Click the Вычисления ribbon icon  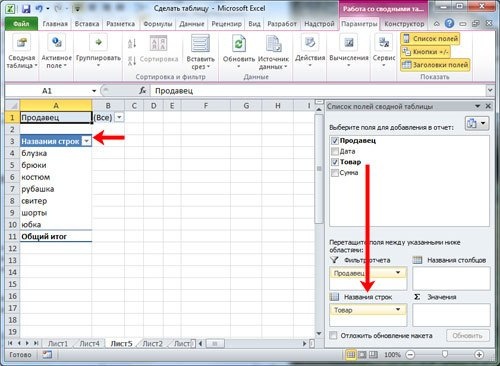[348, 43]
